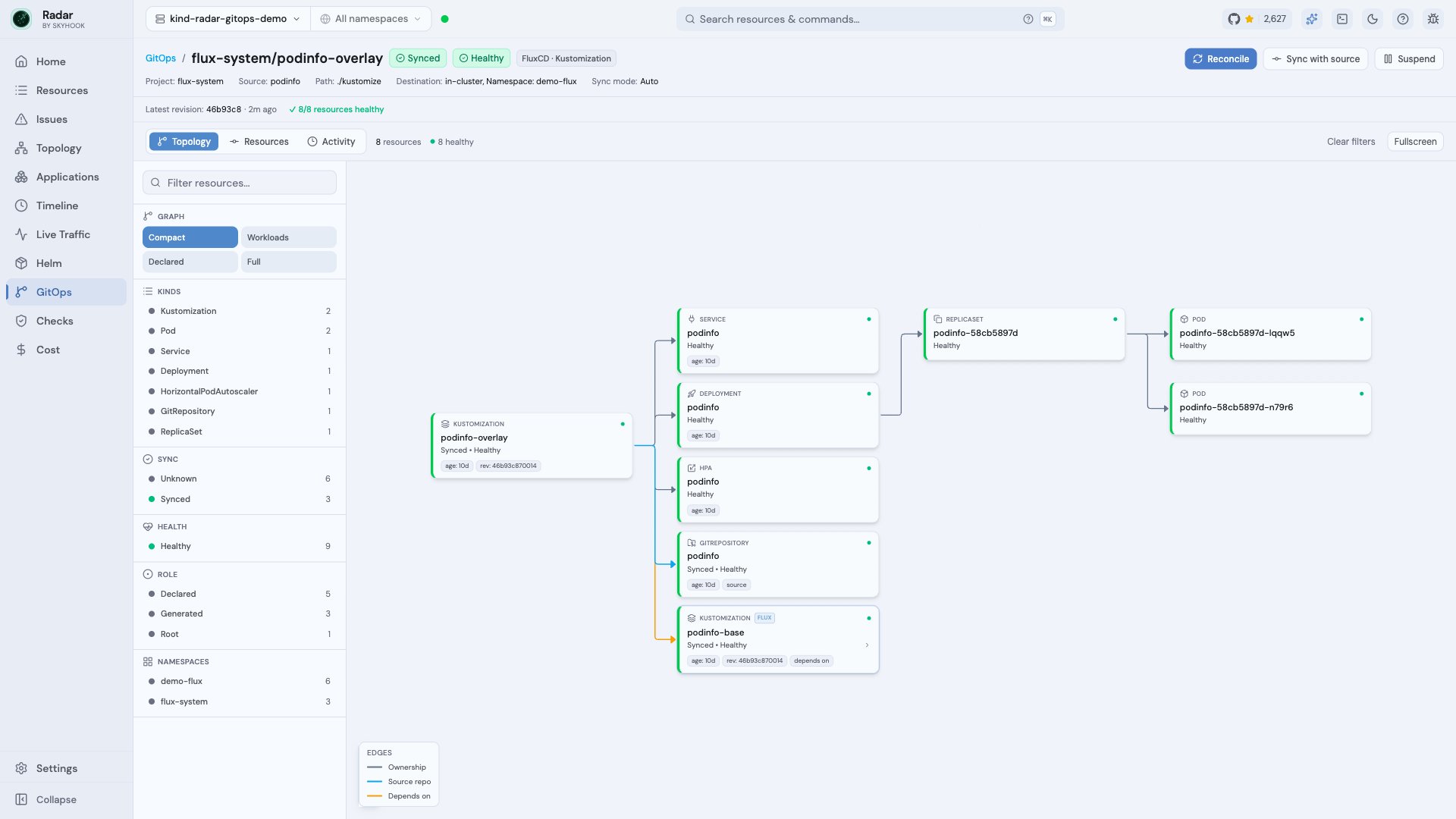Toggle the Generated role filter
1456x819 pixels.
pyautogui.click(x=240, y=613)
